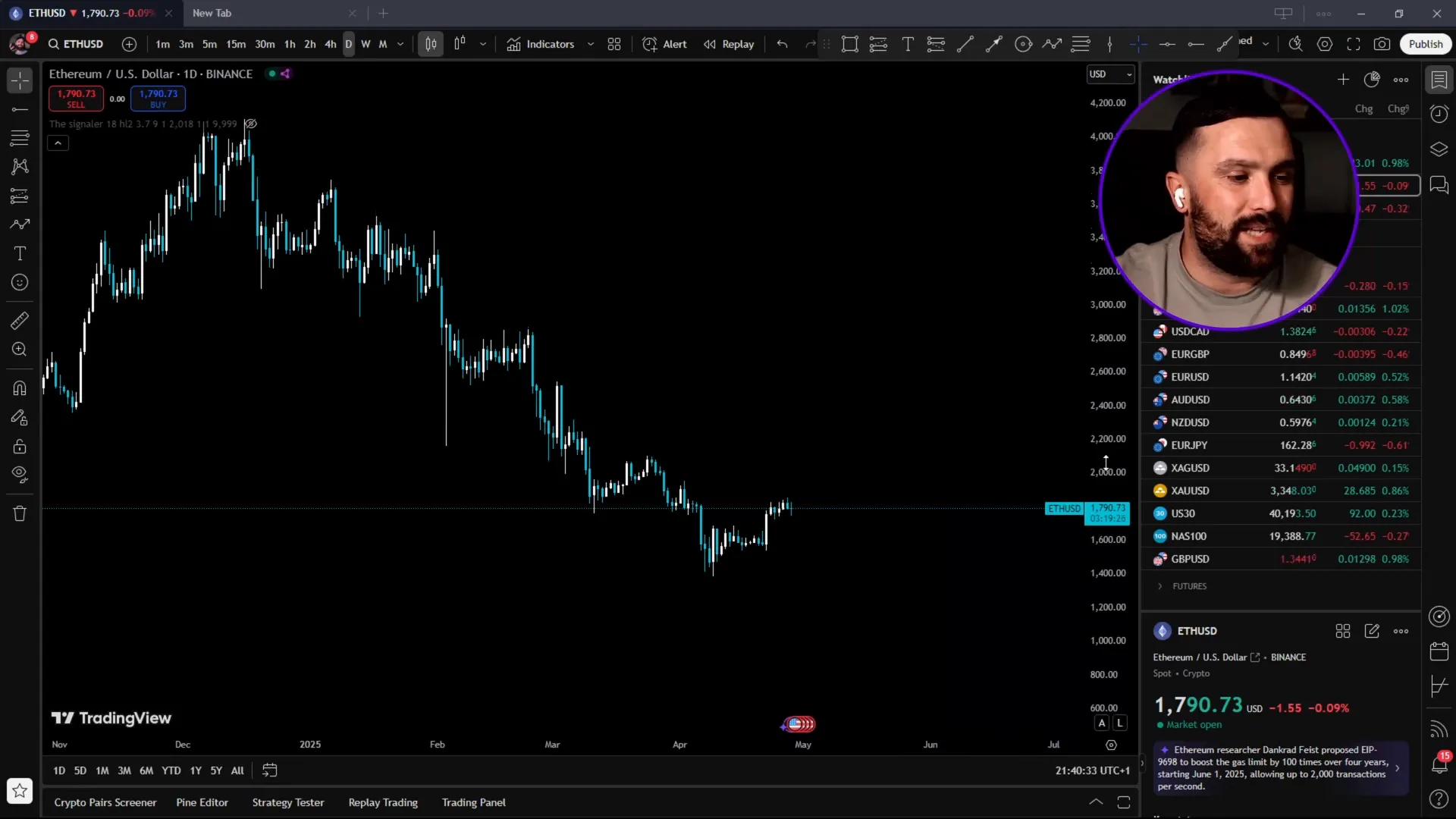Click the 1,790.73 SELL button

click(x=76, y=98)
